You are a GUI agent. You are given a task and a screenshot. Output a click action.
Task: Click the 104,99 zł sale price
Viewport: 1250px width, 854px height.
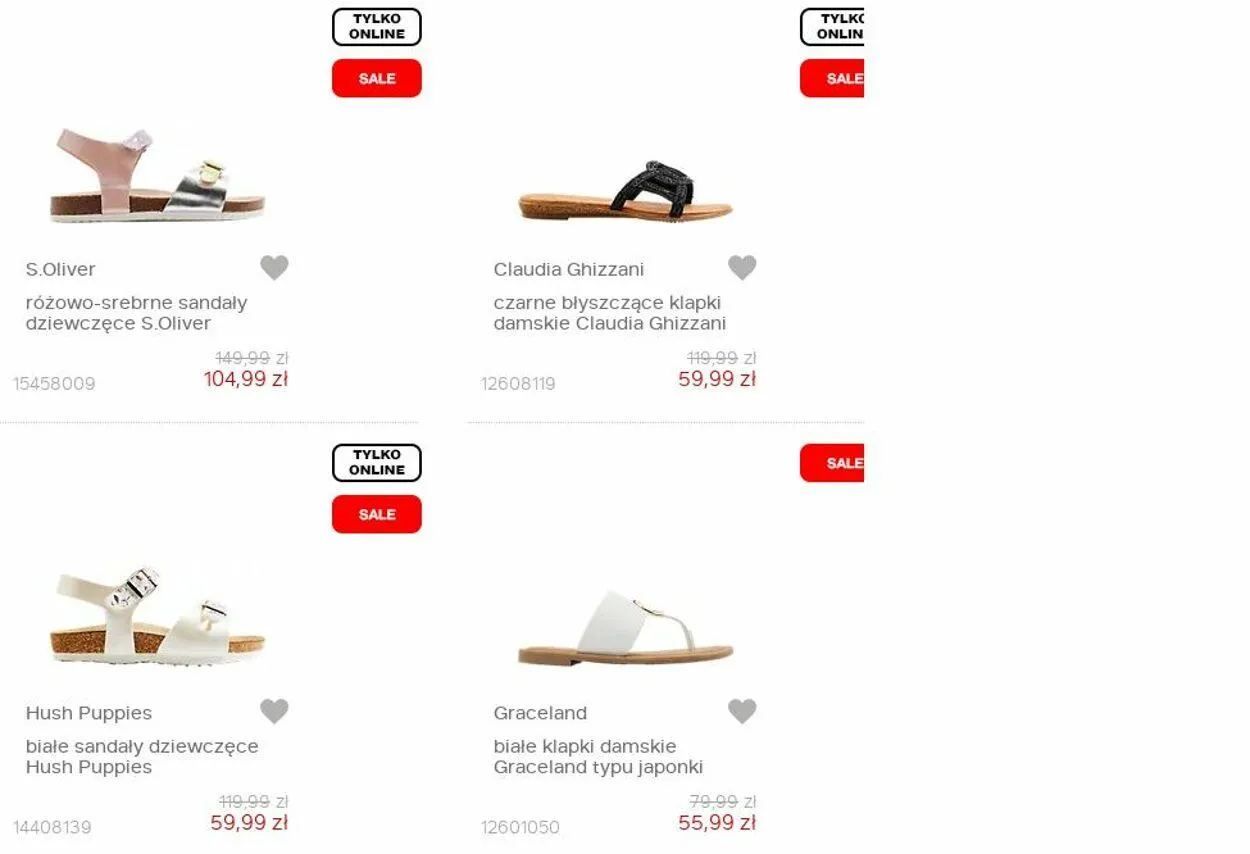[x=246, y=379]
